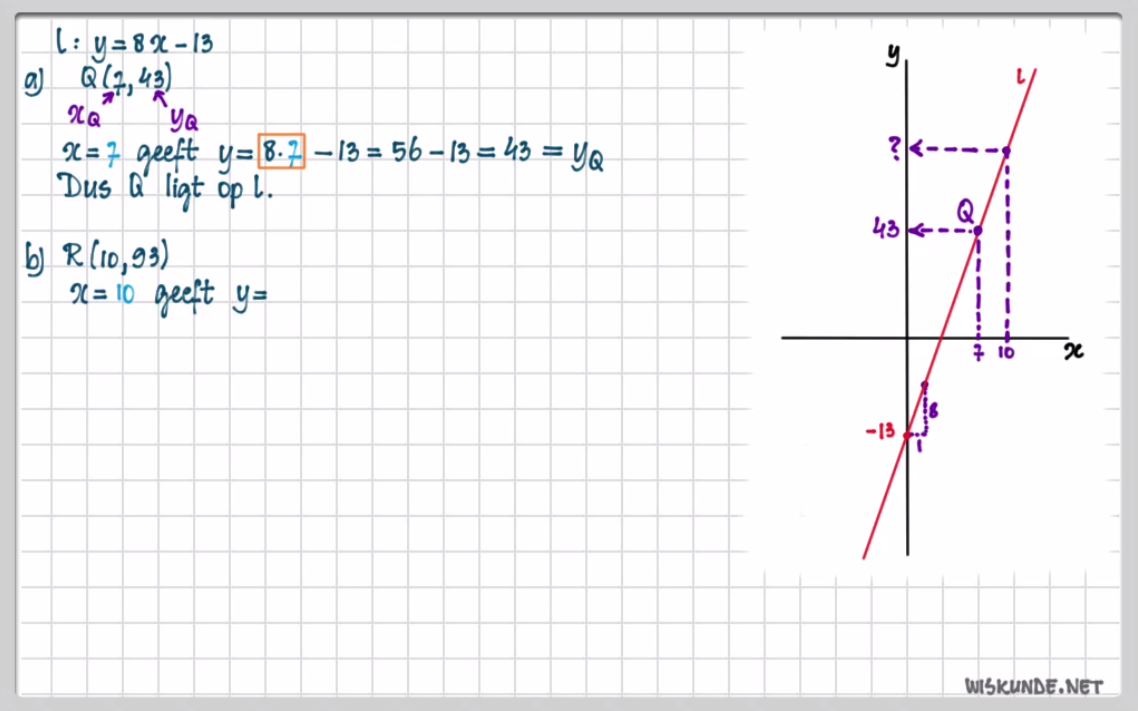Click the 1 run label of slope triangle
Screen dimensions: 1138x711
pyautogui.click(x=919, y=445)
